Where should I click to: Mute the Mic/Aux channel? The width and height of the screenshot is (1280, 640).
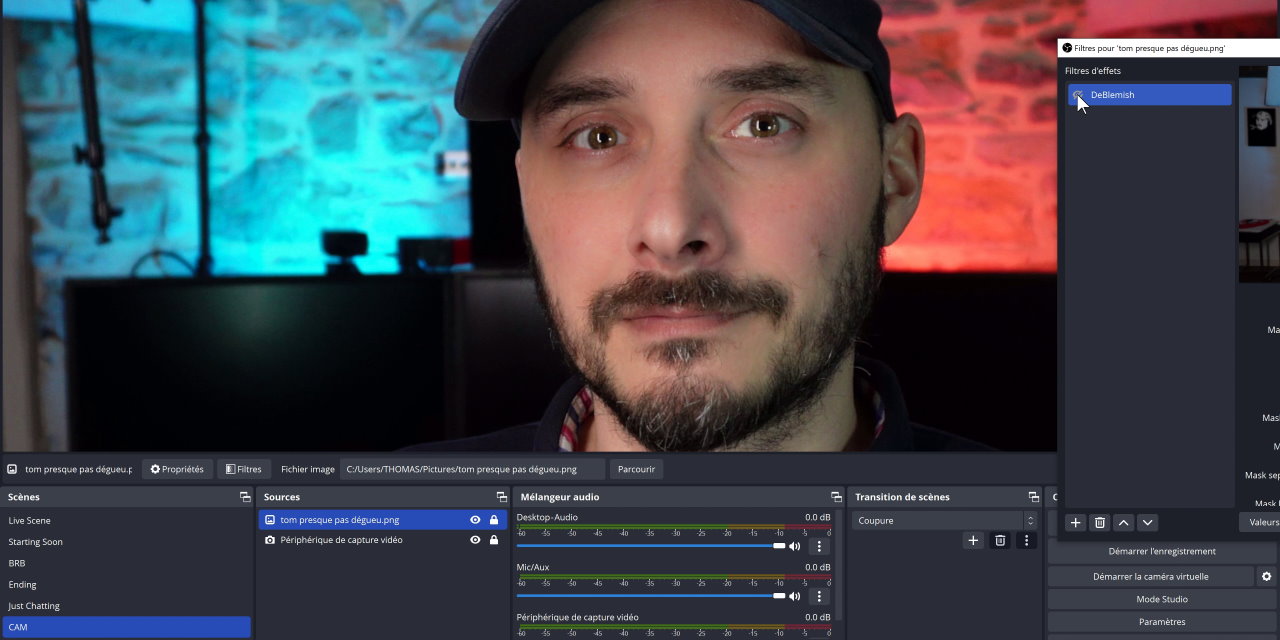795,596
